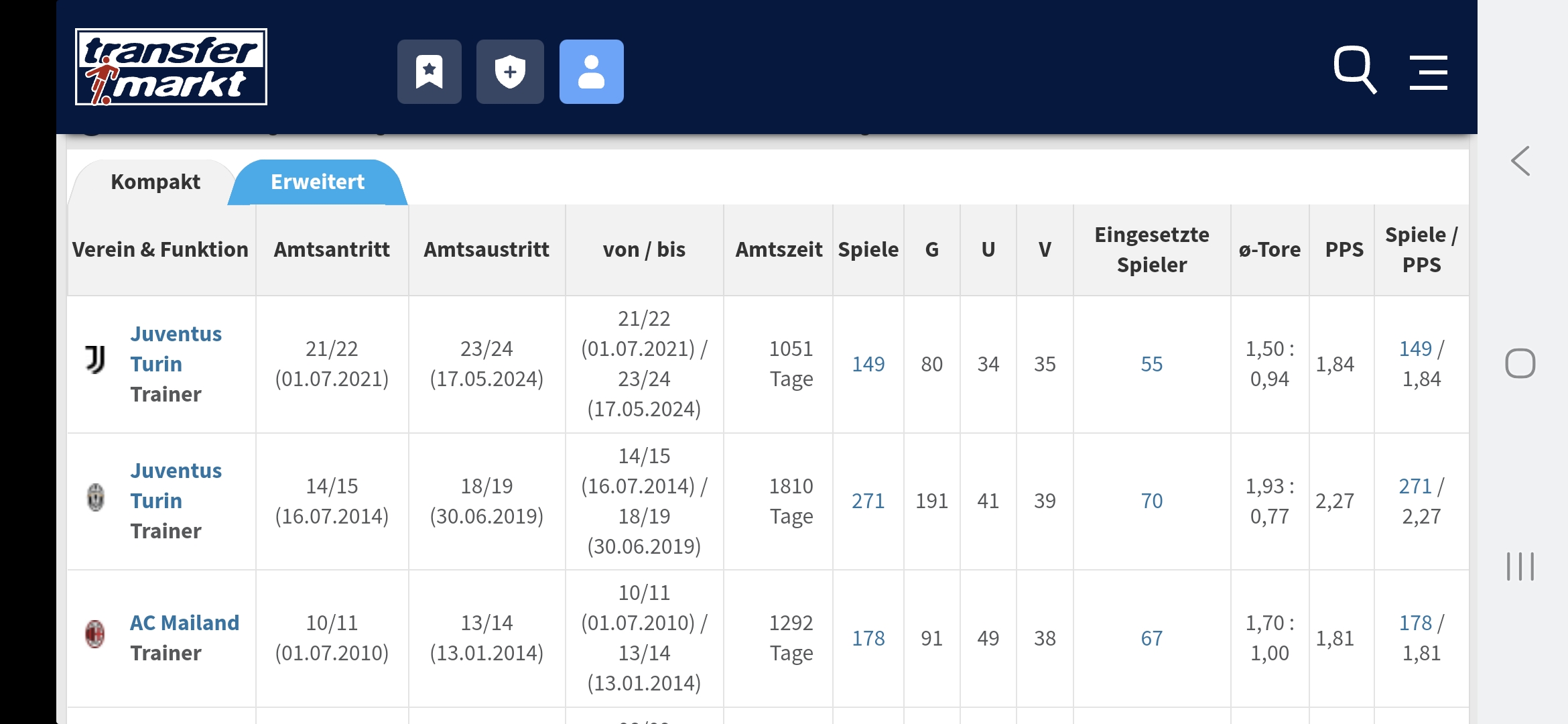This screenshot has height=724, width=1568.
Task: Click the 21/22 (01.07.2021) Amtsantritt cell
Action: [x=332, y=364]
